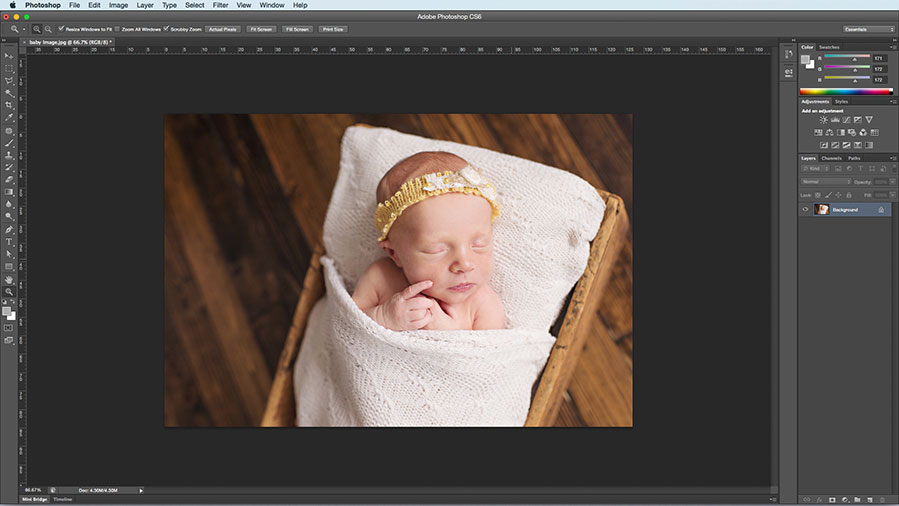899x506 pixels.
Task: Select the Gradient tool
Action: [x=9, y=192]
